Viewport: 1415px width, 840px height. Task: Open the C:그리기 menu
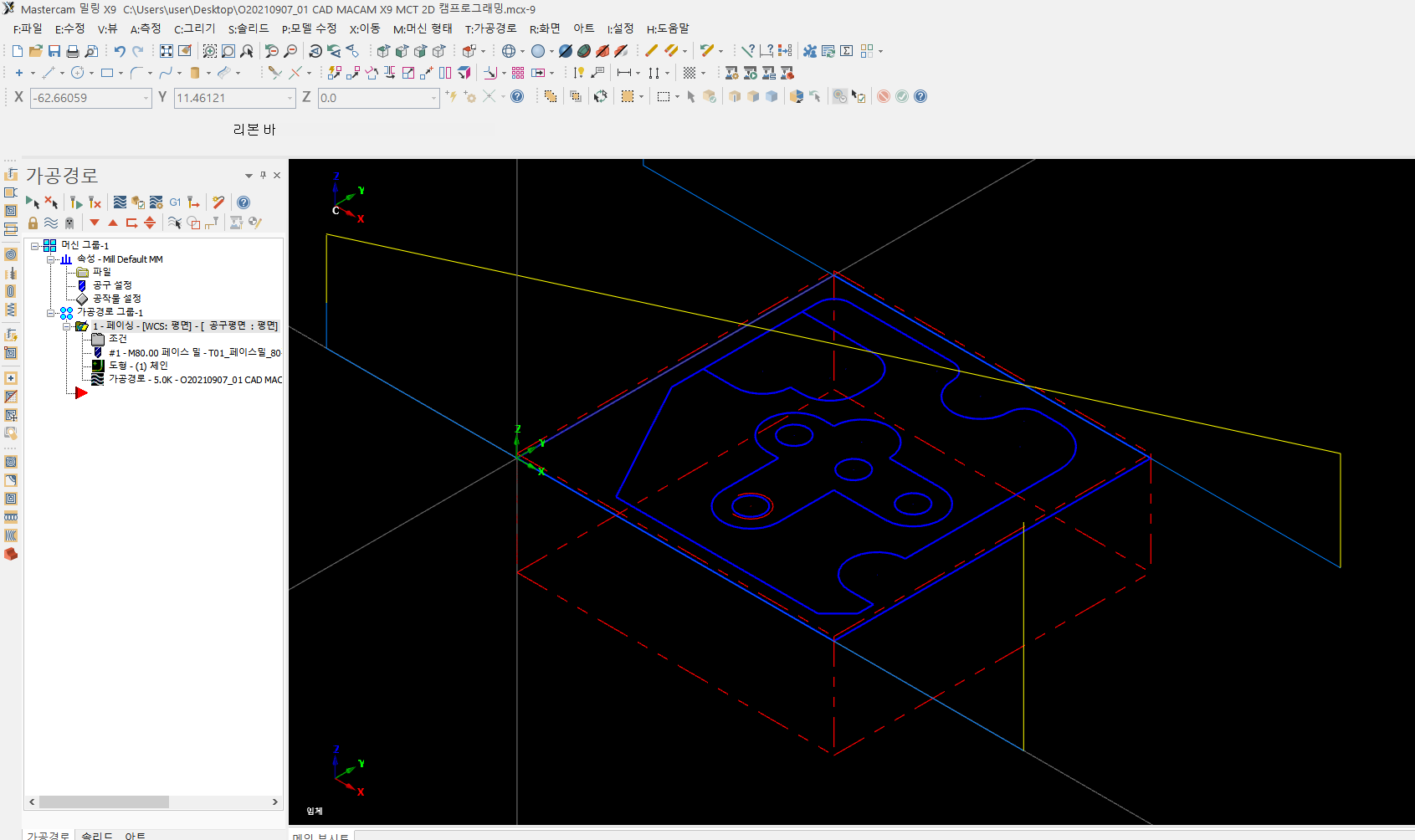point(194,28)
